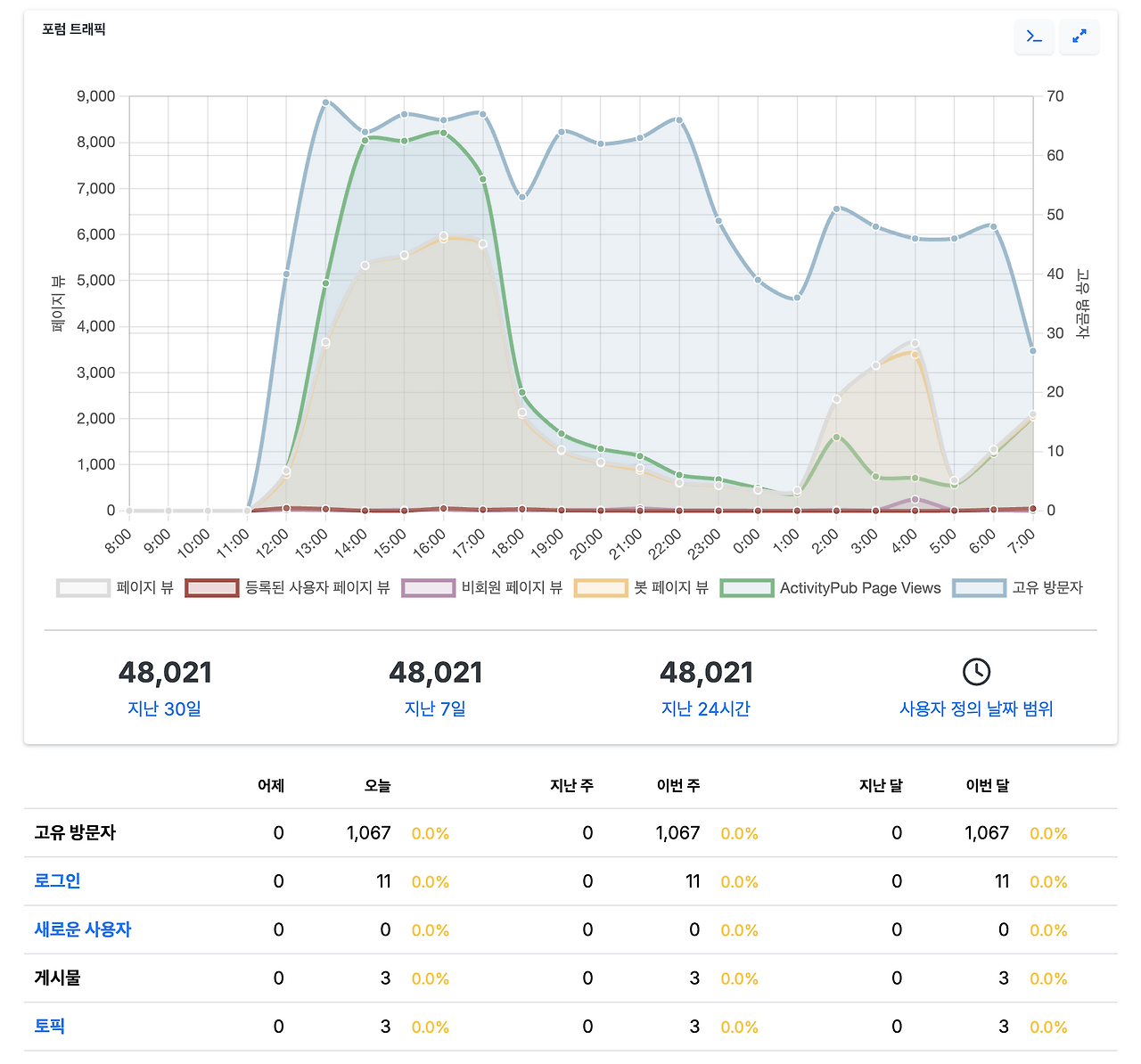
Task: Click the green legend color box
Action: (747, 588)
